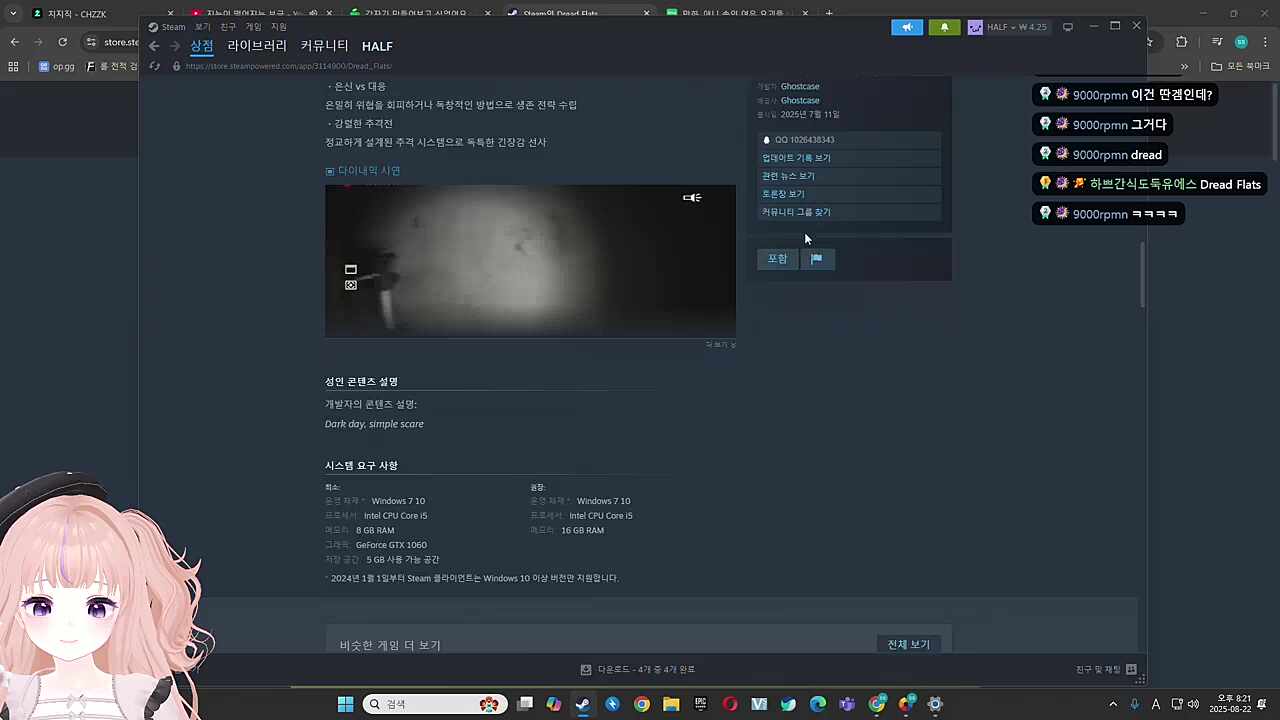This screenshot has height=720, width=1280.
Task: Open Microsoft Teams from the taskbar
Action: click(x=847, y=704)
